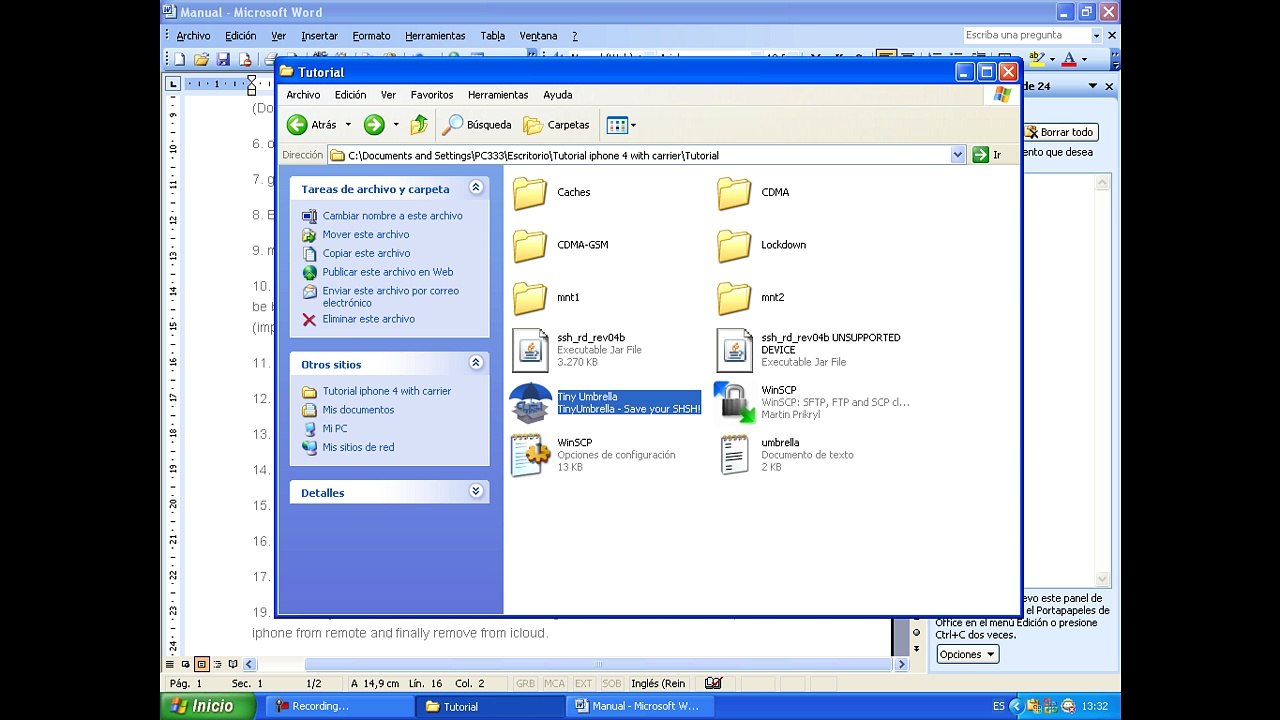This screenshot has width=1280, height=720.
Task: Open Word's font color dropdown arrow
Action: tap(1084, 60)
